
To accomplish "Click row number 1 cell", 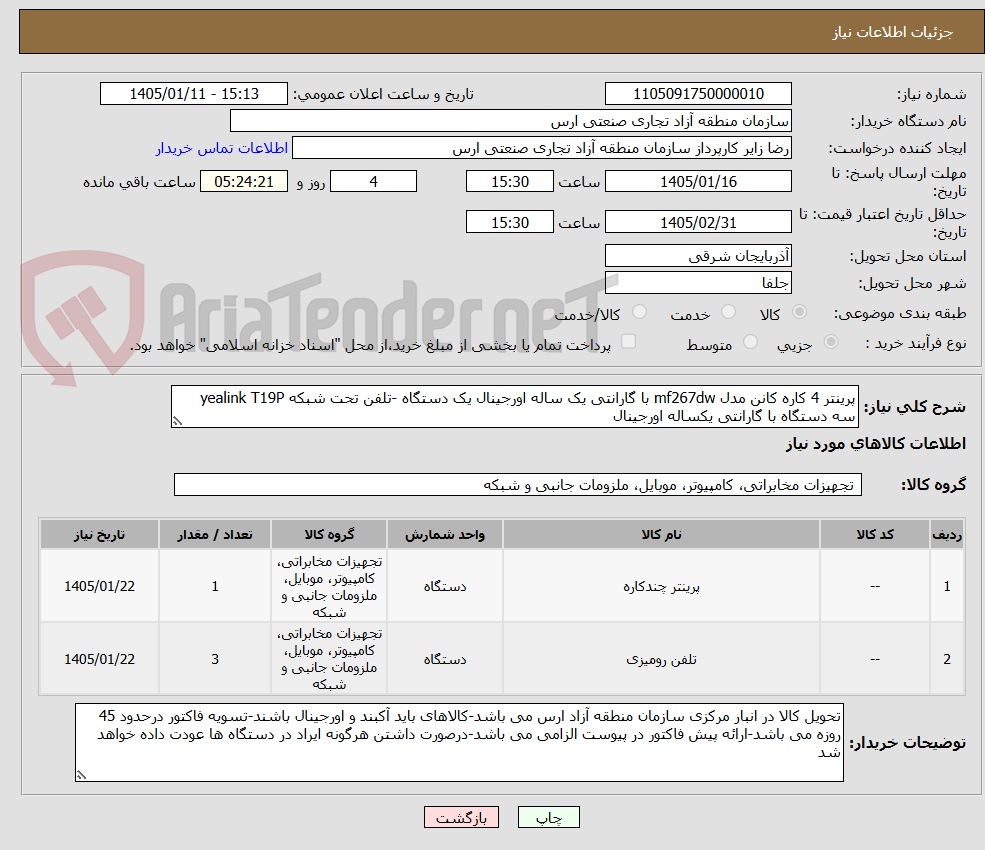I will click(x=947, y=586).
